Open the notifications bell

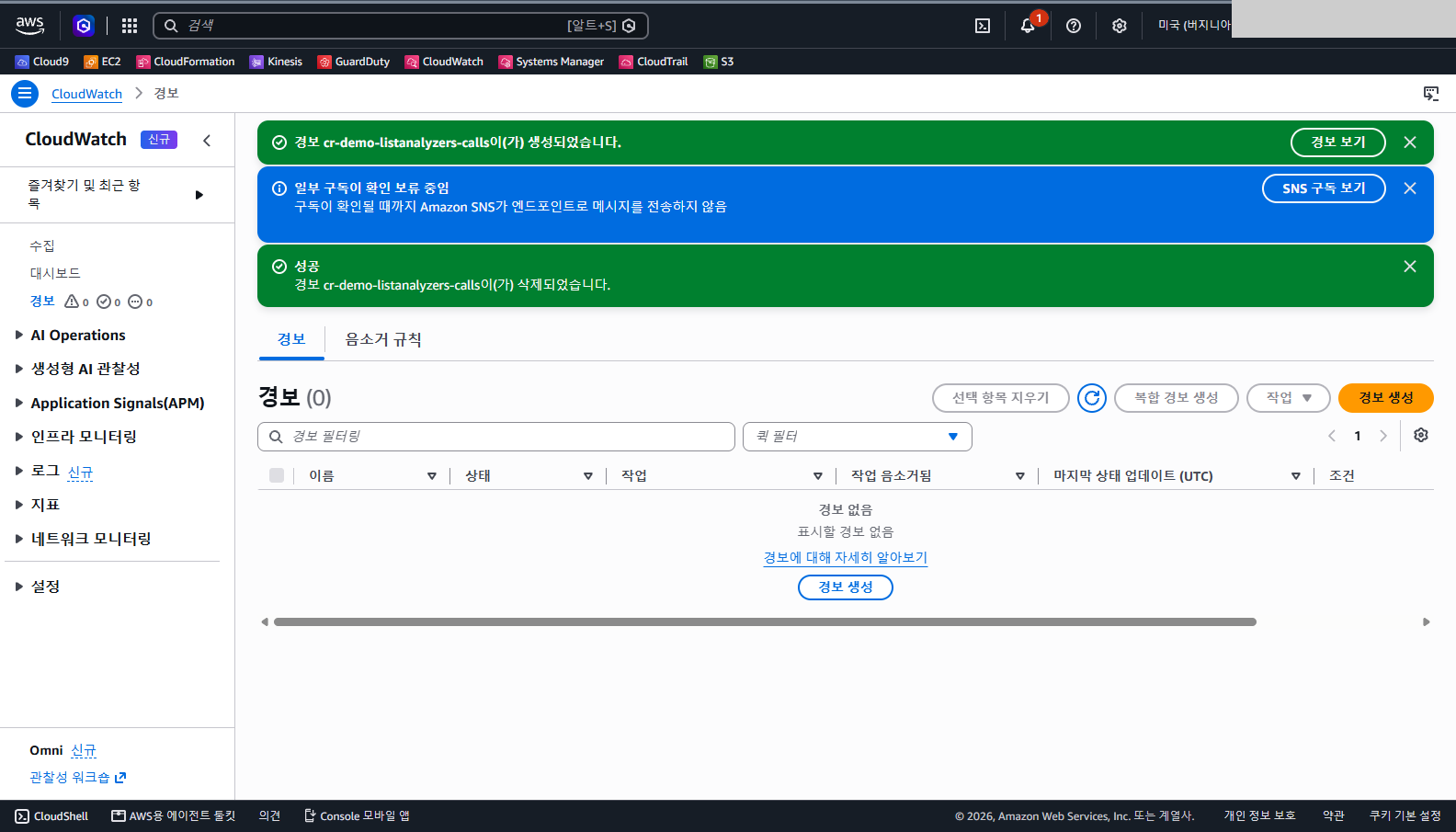(x=1028, y=26)
